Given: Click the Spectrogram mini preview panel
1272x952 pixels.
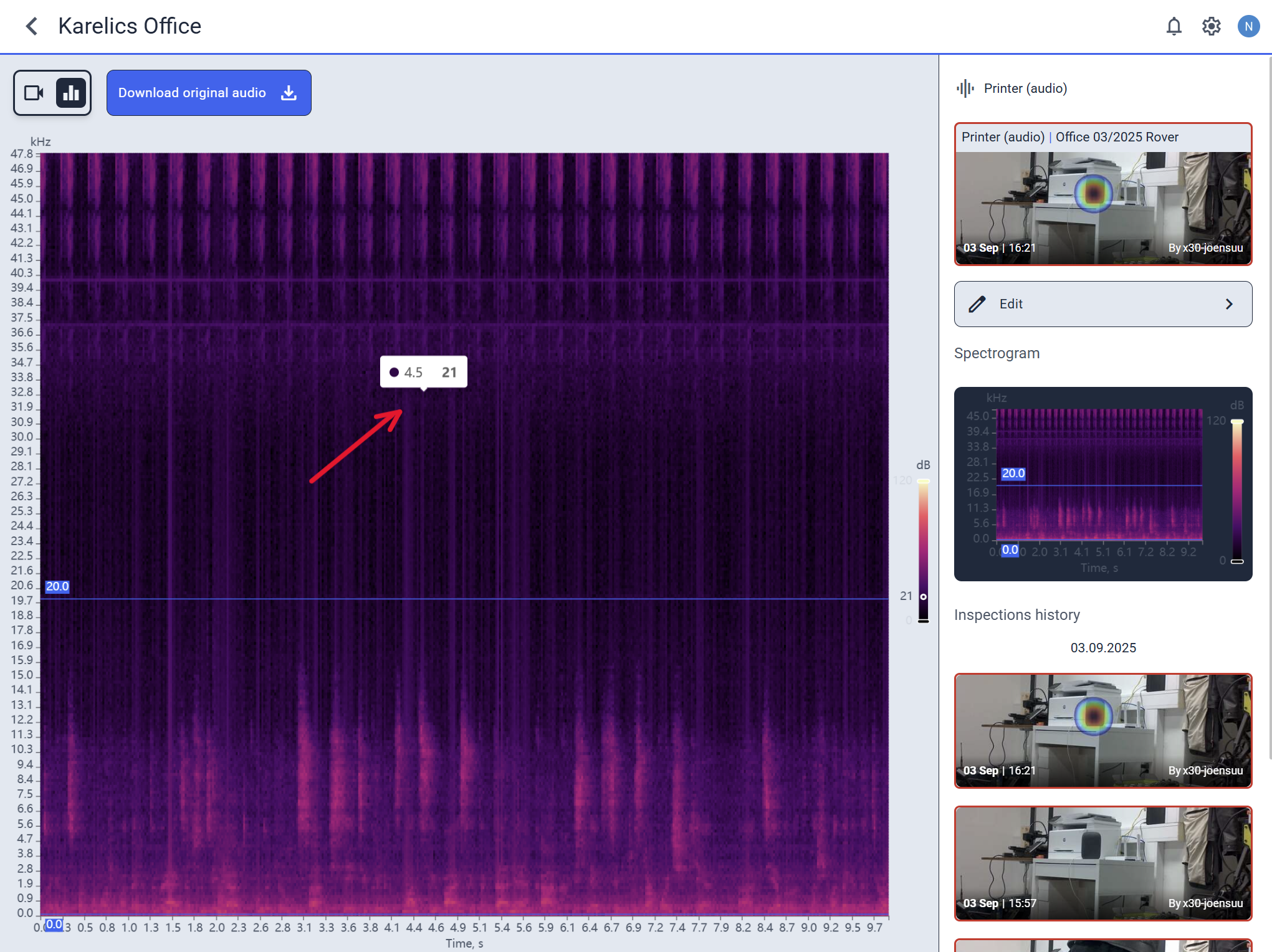Looking at the screenshot, I should click(1102, 483).
